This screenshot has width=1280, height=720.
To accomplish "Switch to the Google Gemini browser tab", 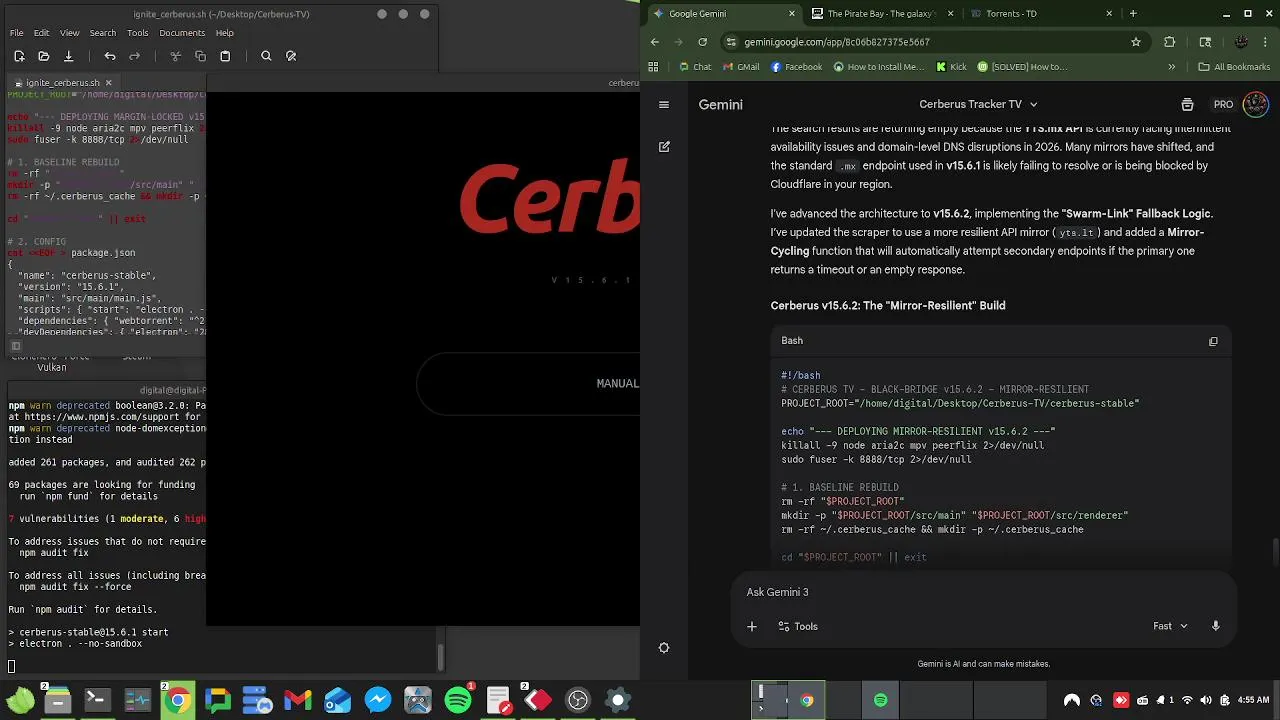I will pyautogui.click(x=723, y=14).
